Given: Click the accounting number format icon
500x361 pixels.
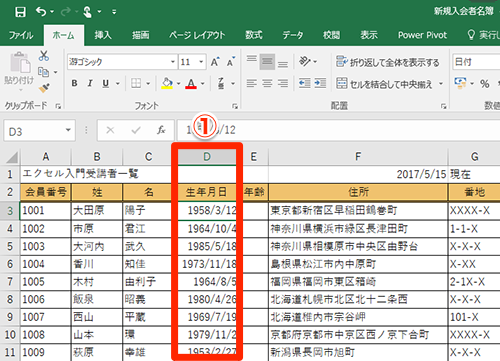Looking at the screenshot, I should 461,83.
